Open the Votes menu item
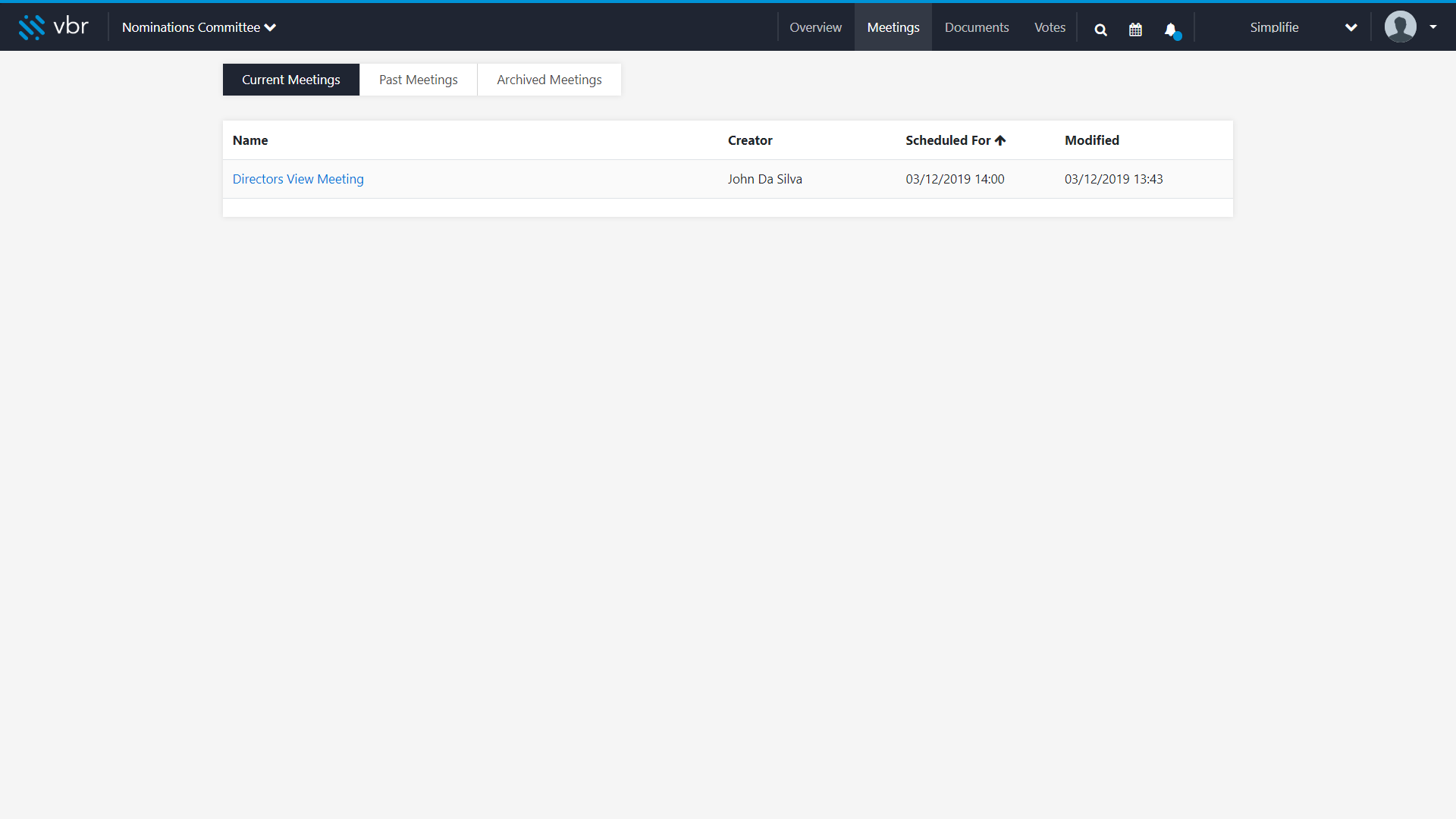Screen dimensions: 1456x819 1050,27
